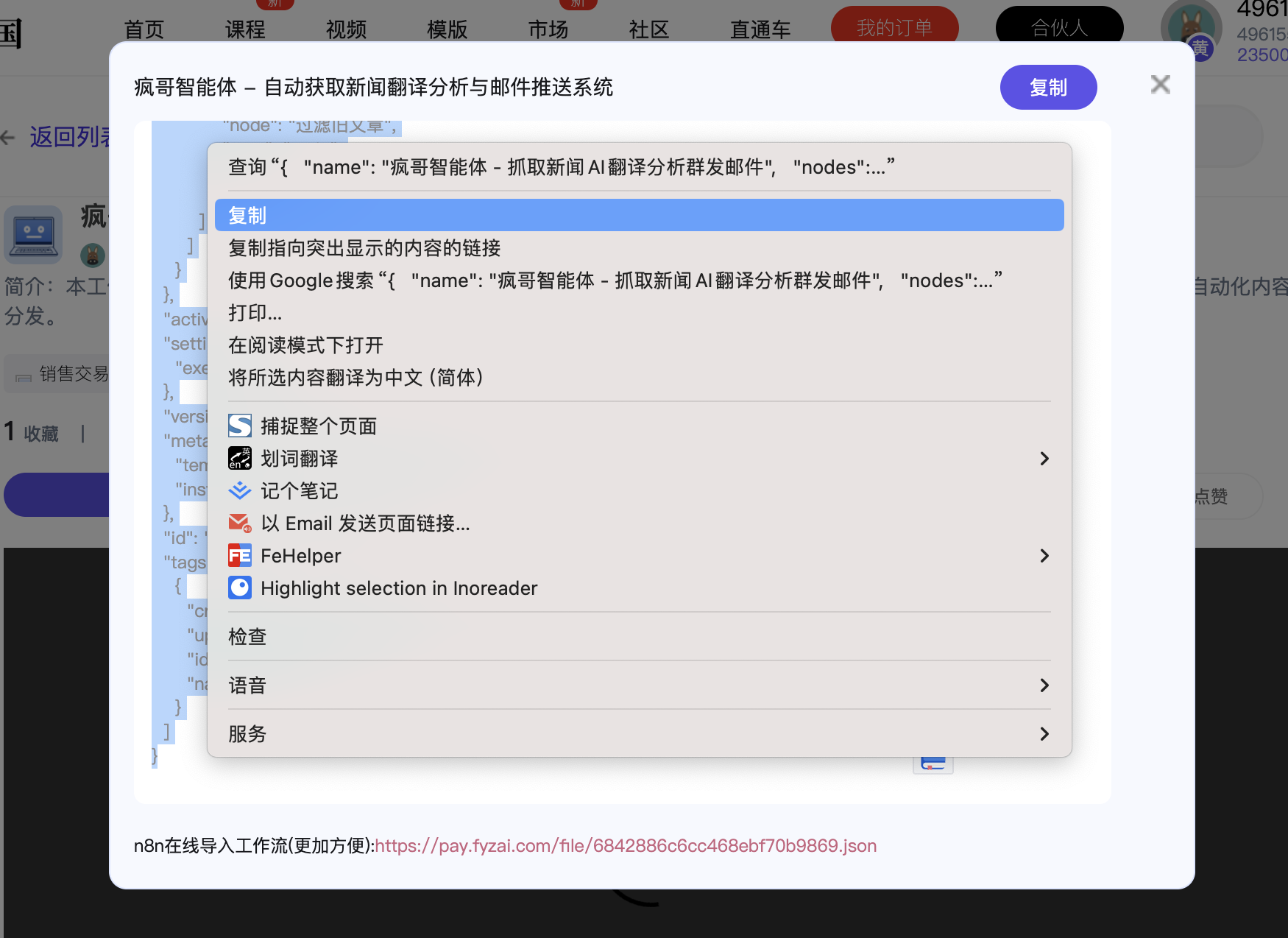Image resolution: width=1288 pixels, height=938 pixels.
Task: Select 打印... in context menu
Action: click(639, 313)
